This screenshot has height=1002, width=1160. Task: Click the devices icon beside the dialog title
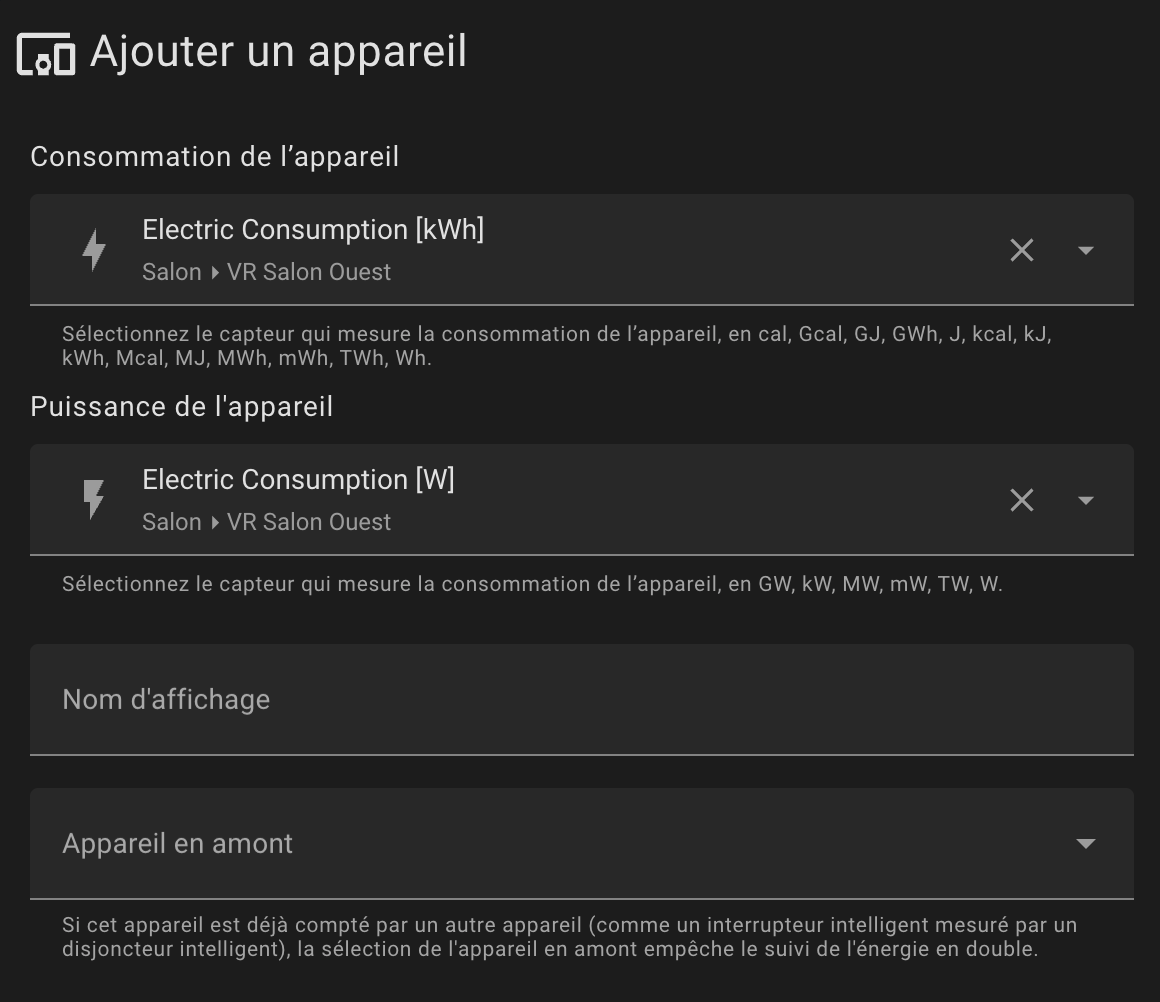(46, 53)
